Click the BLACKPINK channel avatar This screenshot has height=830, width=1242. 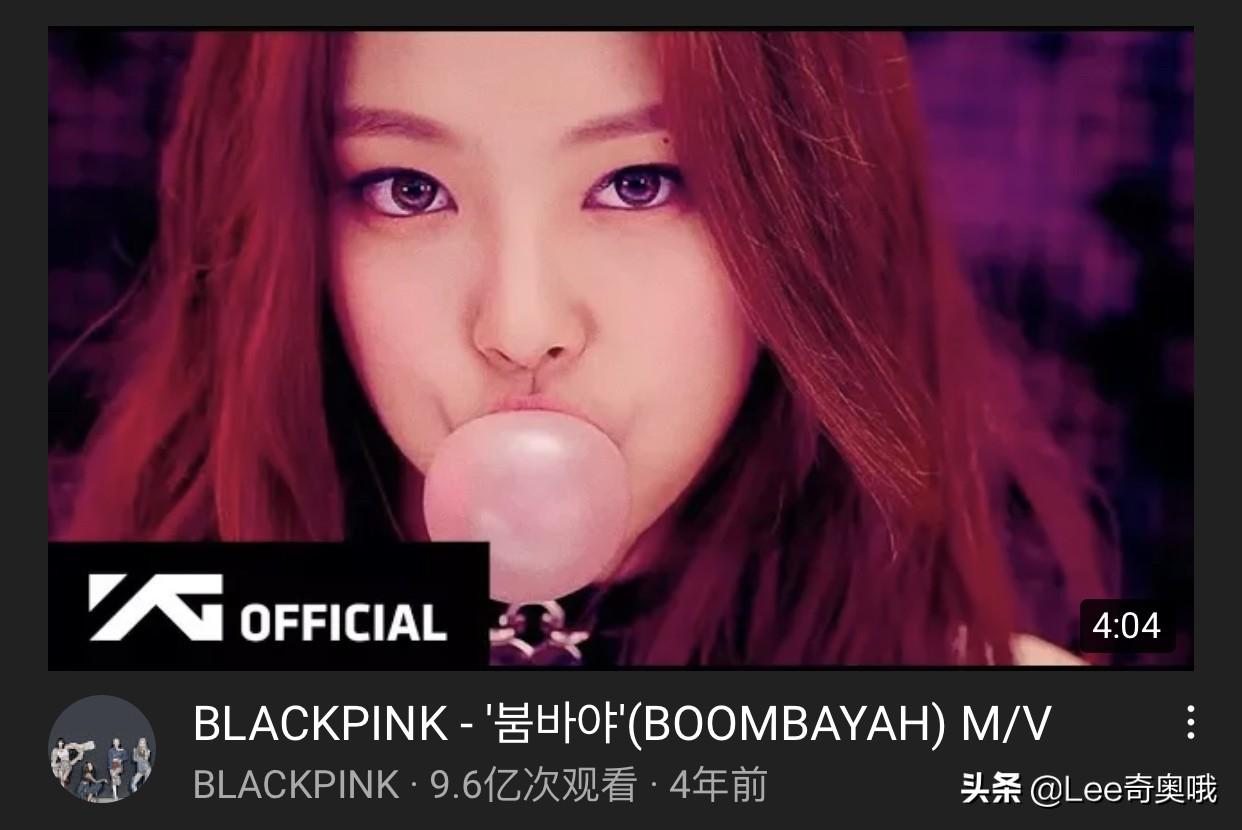pyautogui.click(x=102, y=748)
